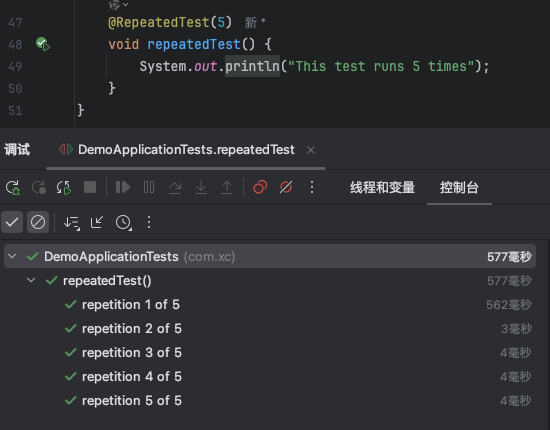Pause the program
Screen dimensions: 550x430
[149, 187]
